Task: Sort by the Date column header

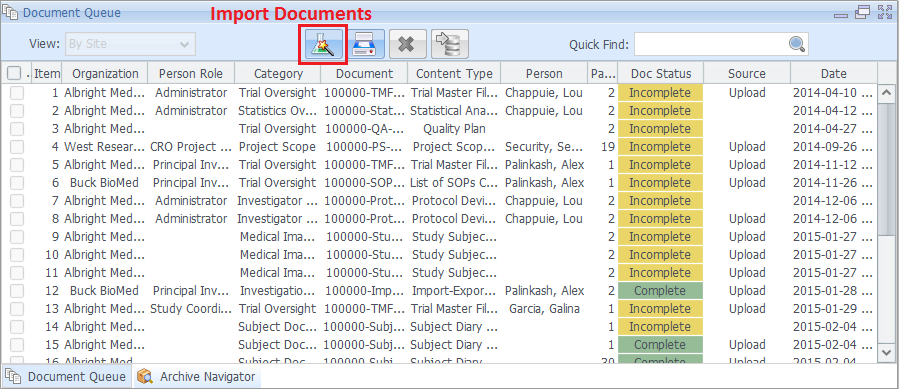Action: (834, 73)
